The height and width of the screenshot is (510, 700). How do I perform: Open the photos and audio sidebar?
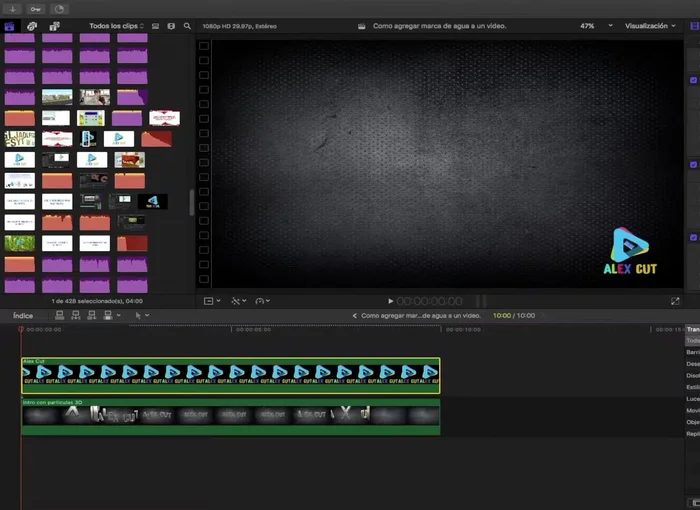coord(32,26)
